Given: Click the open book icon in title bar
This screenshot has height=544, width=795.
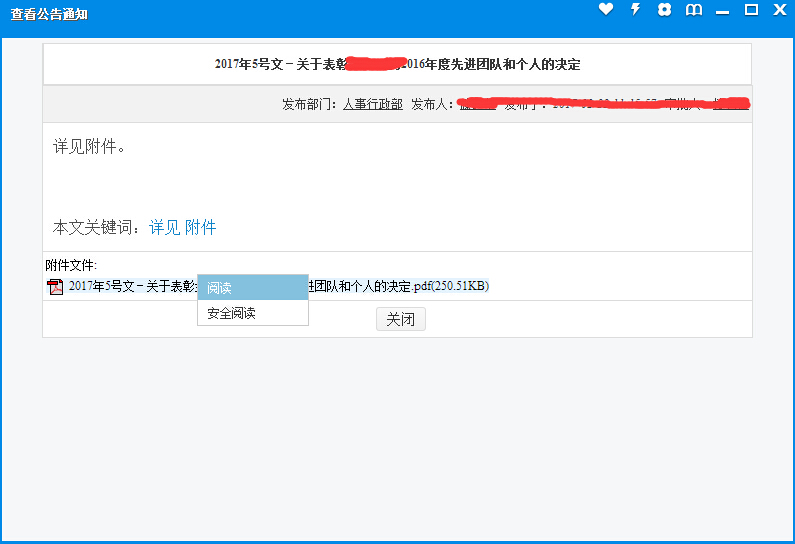Looking at the screenshot, I should click(694, 10).
